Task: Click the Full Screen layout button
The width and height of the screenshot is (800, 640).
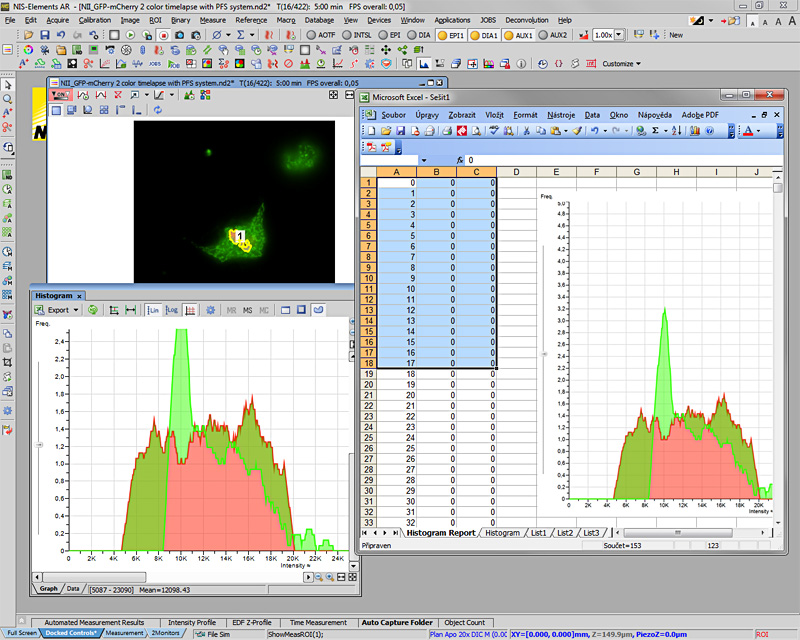Action: (21, 633)
